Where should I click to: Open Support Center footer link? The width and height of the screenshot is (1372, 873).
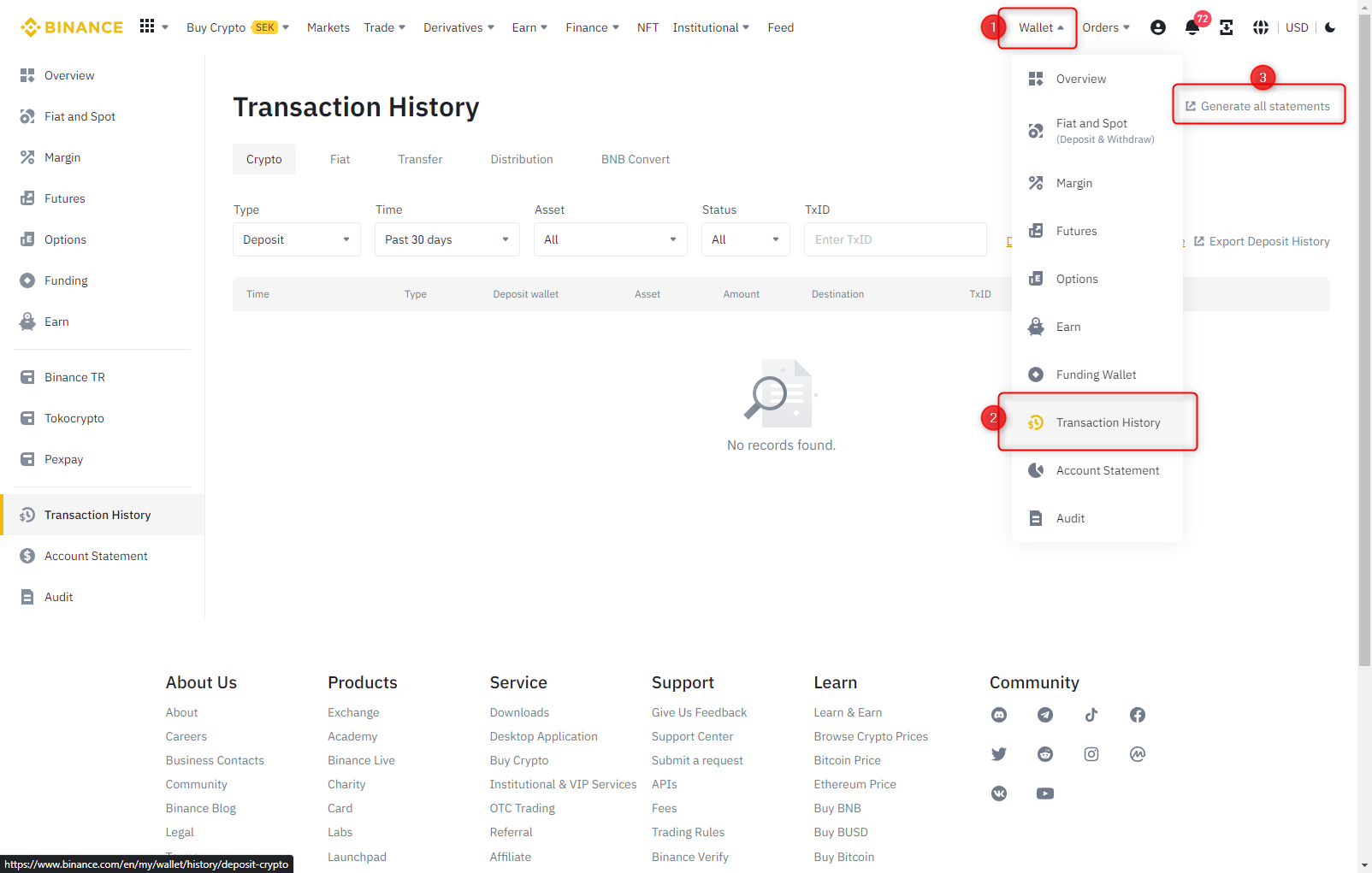[693, 736]
